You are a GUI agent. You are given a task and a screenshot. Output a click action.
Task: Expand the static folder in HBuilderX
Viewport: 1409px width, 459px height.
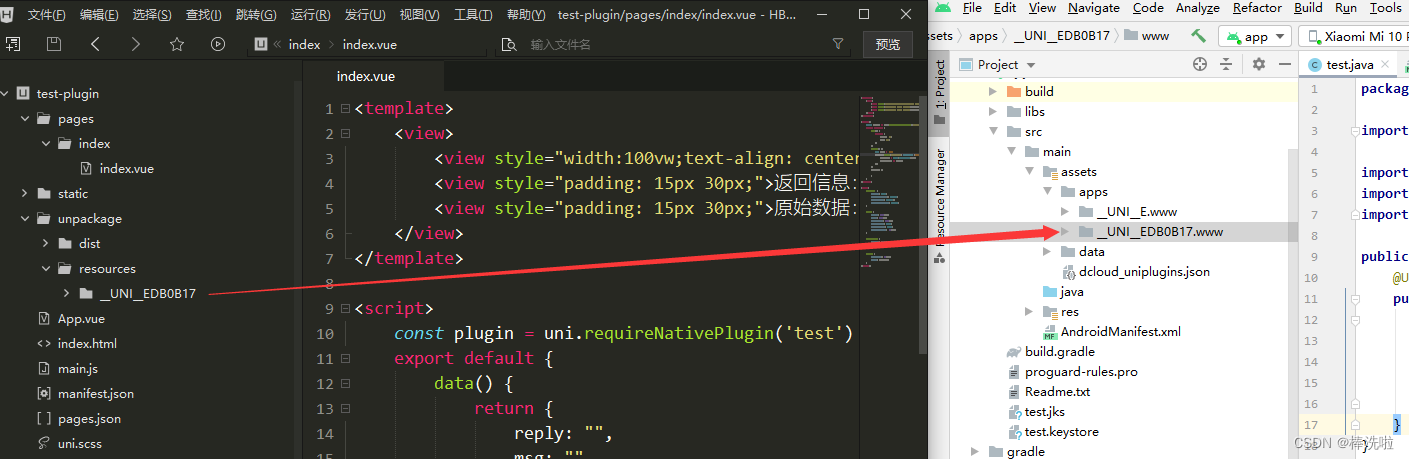click(24, 194)
